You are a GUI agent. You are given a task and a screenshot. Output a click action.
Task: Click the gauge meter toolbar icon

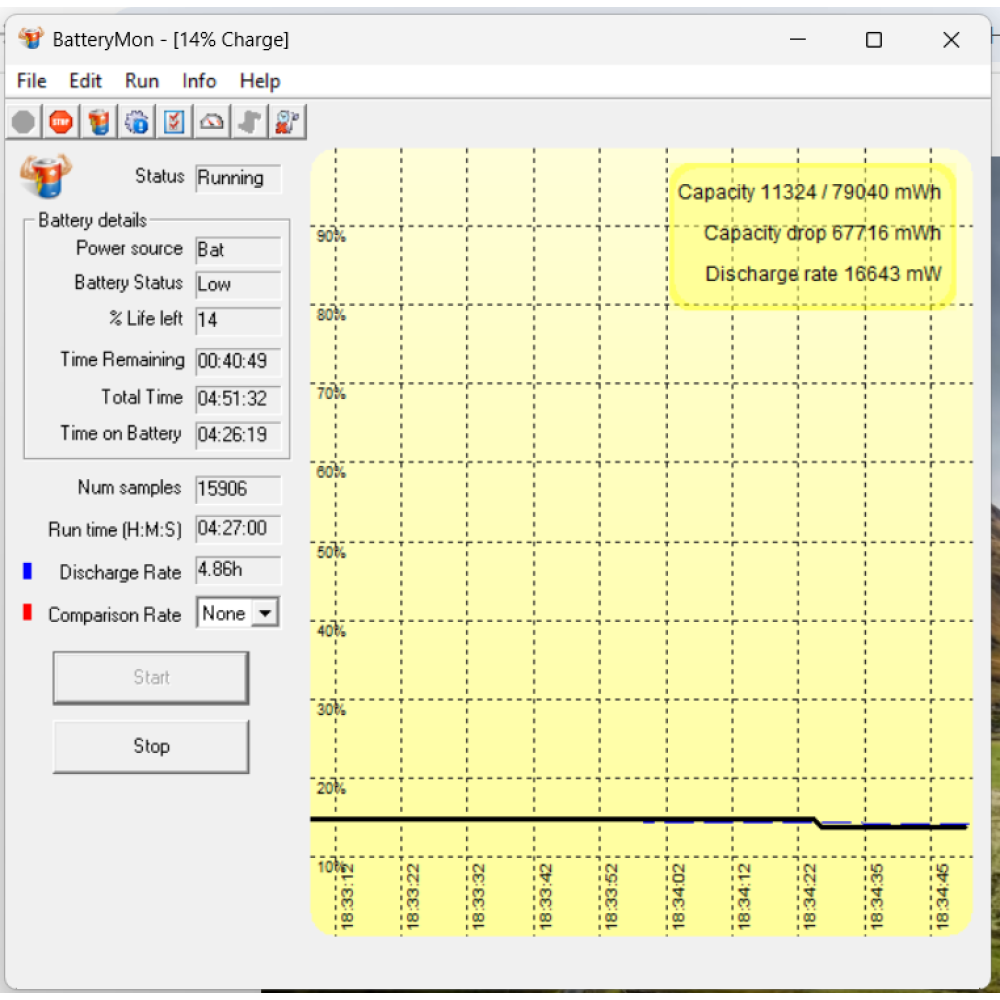click(x=212, y=123)
